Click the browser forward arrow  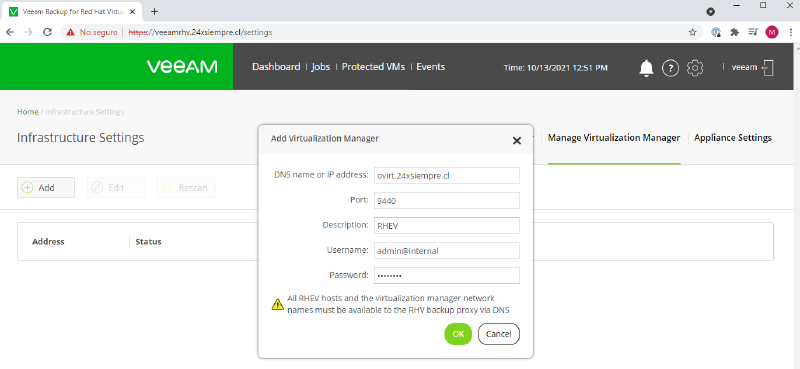click(x=29, y=32)
